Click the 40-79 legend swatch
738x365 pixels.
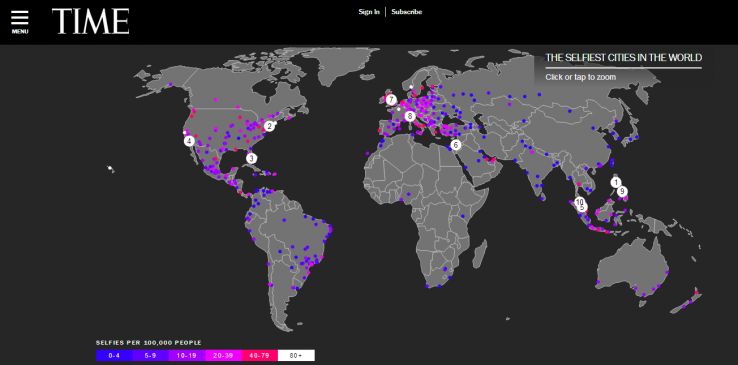pos(260,356)
